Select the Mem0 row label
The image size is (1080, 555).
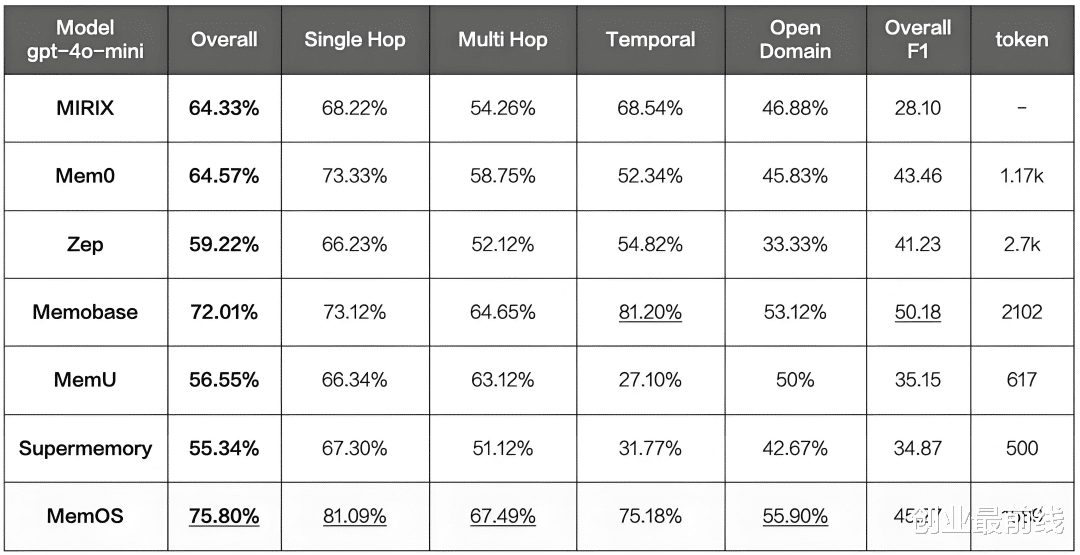click(85, 176)
